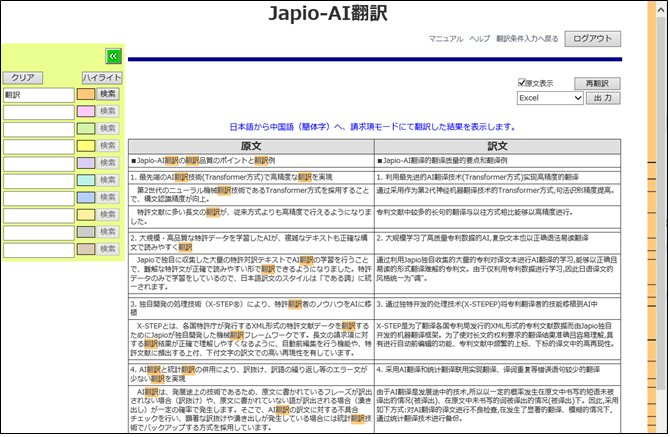Click the translation cell starting ■Japio-AI翻译的翻译质量
Image resolution: width=670 pixels, height=437 pixels.
click(497, 161)
